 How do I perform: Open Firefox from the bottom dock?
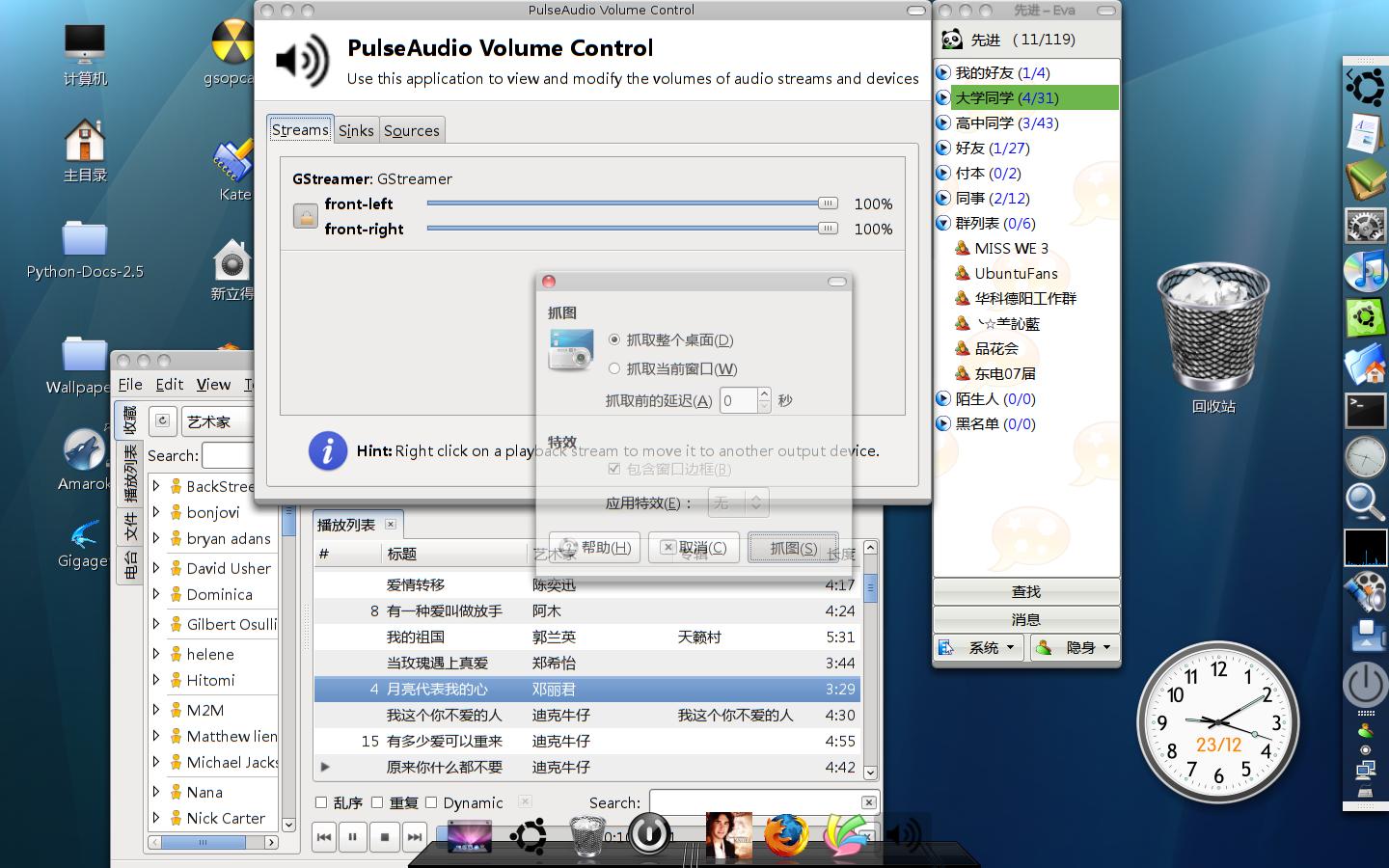coord(787,835)
